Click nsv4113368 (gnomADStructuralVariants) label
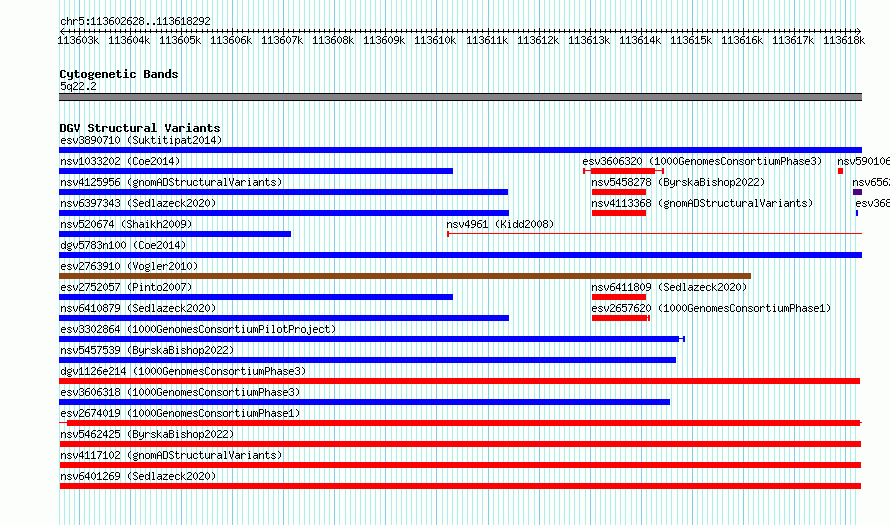Image resolution: width=890 pixels, height=525 pixels. (x=702, y=203)
